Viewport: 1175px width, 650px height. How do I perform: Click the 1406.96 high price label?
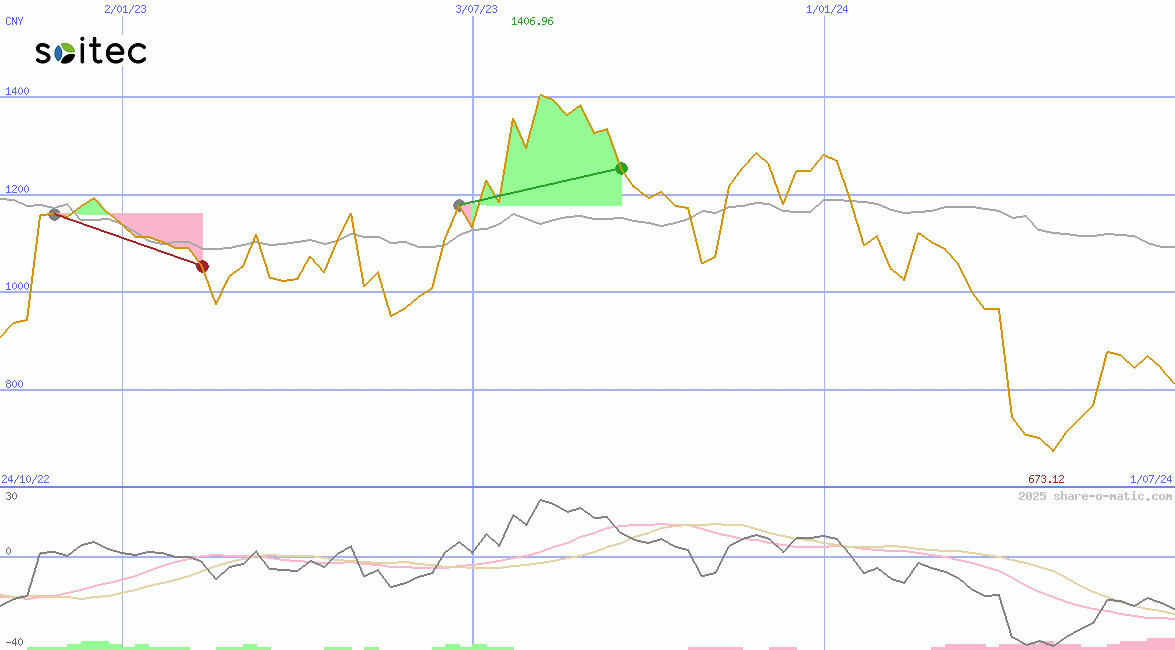click(532, 21)
